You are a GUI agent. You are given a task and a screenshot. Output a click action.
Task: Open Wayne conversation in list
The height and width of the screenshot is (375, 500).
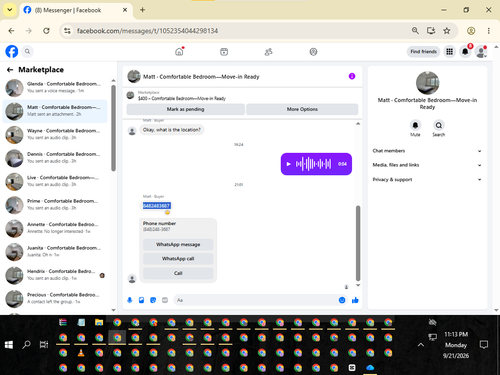(x=55, y=134)
